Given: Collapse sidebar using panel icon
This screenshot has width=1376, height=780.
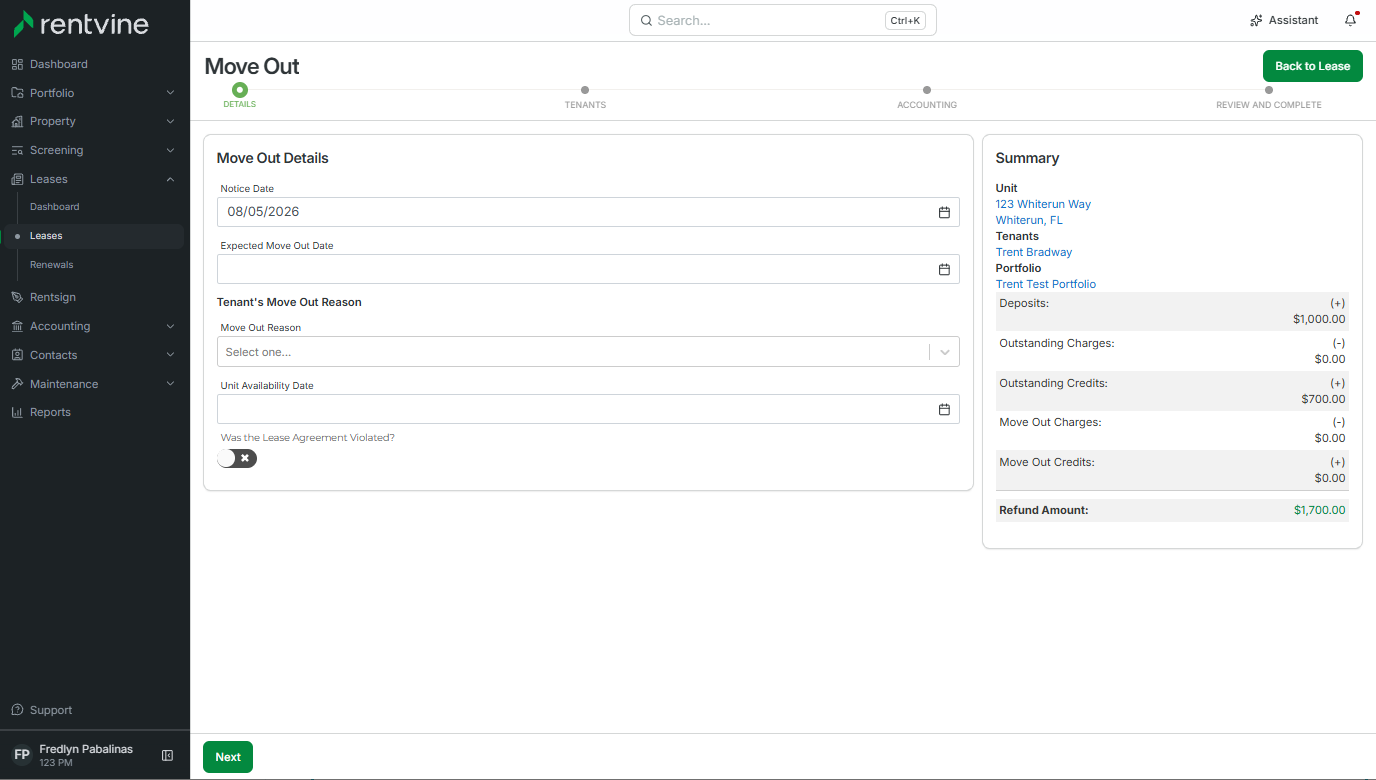Looking at the screenshot, I should point(168,756).
